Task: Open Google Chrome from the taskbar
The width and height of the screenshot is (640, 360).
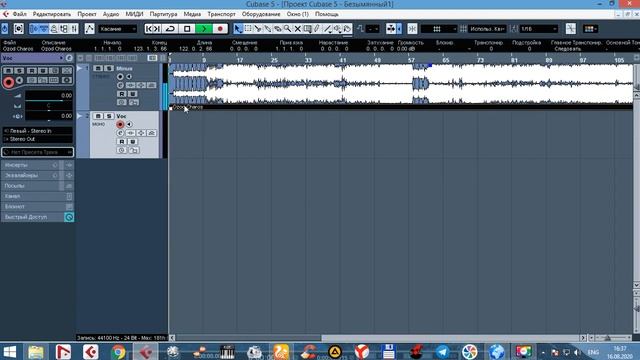Action: pos(118,352)
